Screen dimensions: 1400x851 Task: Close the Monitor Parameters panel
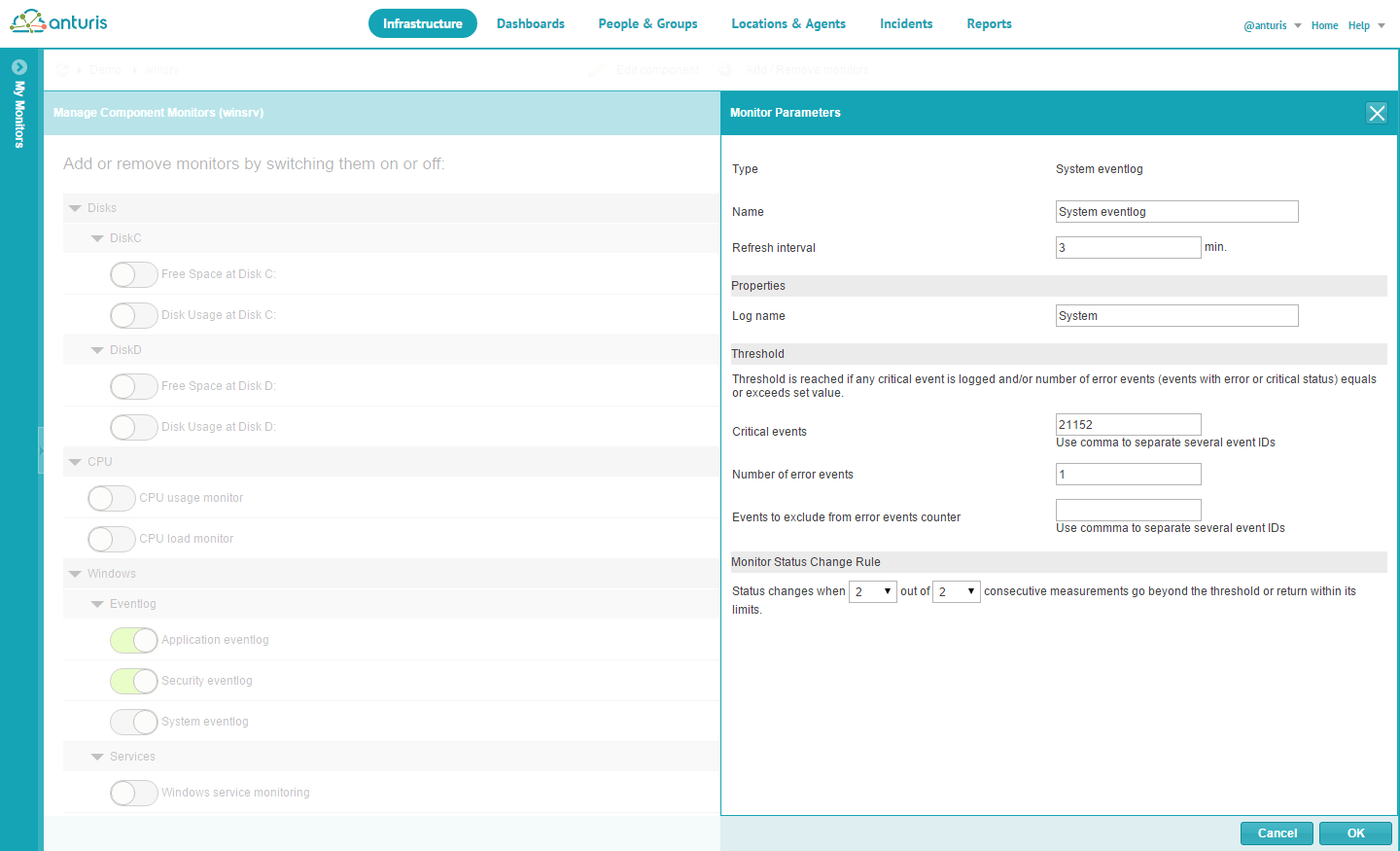[1376, 113]
